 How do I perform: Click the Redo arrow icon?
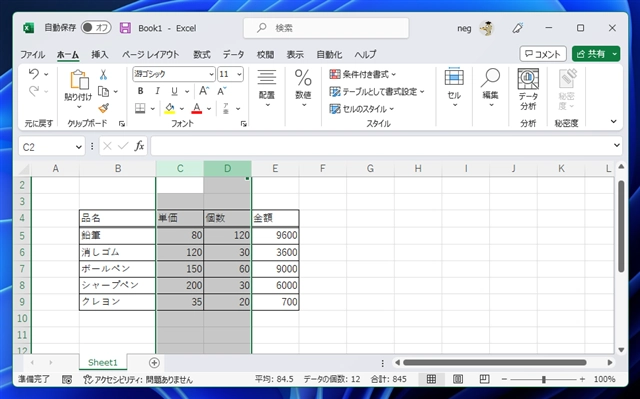pyautogui.click(x=34, y=91)
